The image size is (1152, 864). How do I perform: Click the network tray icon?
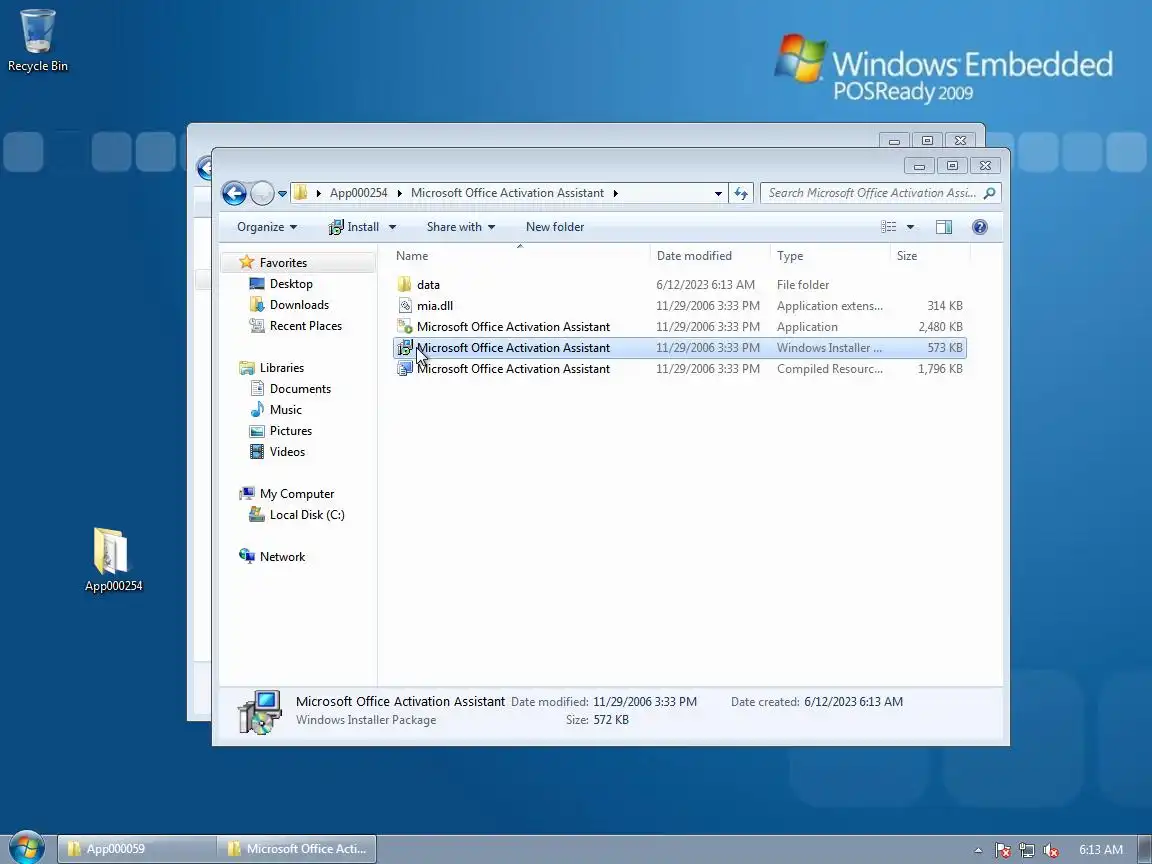click(x=1026, y=850)
